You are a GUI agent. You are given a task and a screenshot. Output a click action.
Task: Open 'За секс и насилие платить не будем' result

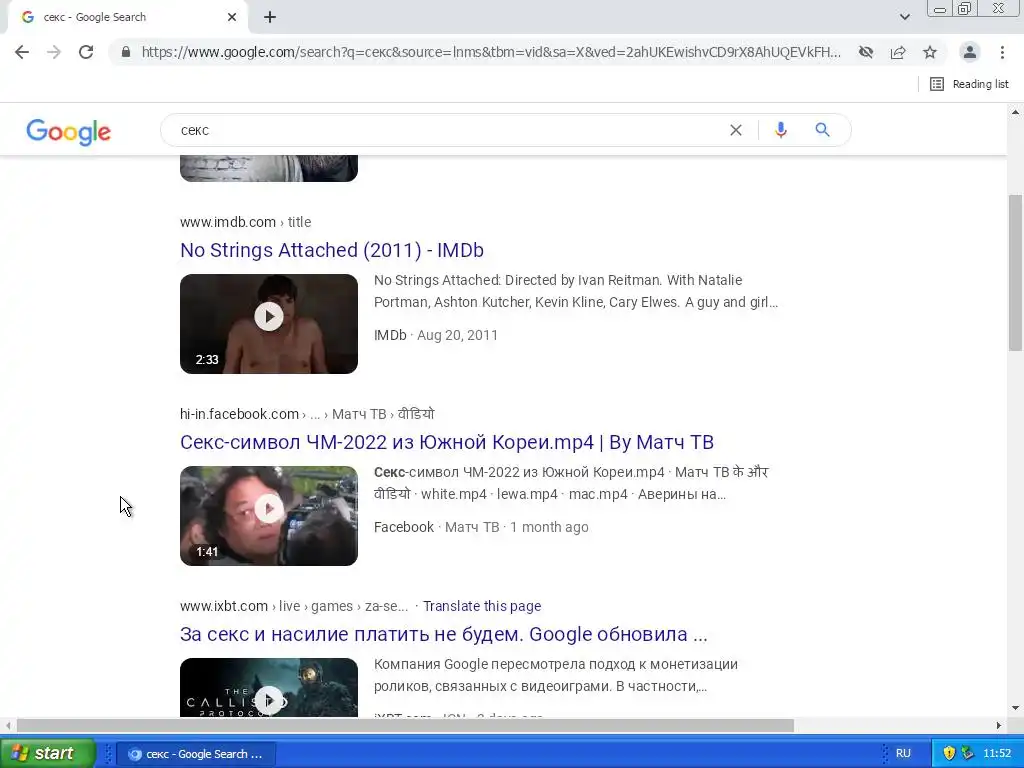pos(443,634)
